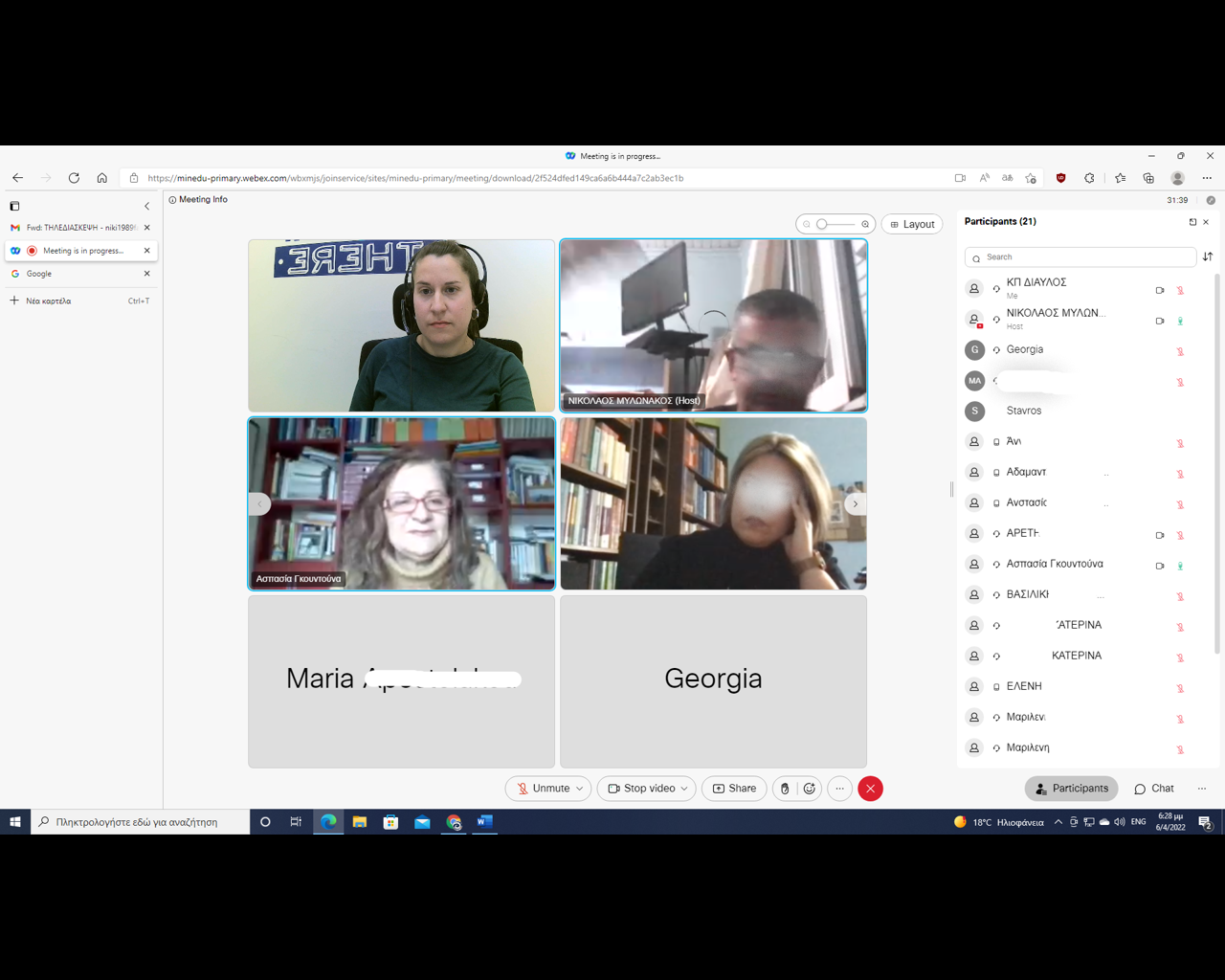Image resolution: width=1225 pixels, height=980 pixels.
Task: Click the Share button
Action: click(734, 789)
